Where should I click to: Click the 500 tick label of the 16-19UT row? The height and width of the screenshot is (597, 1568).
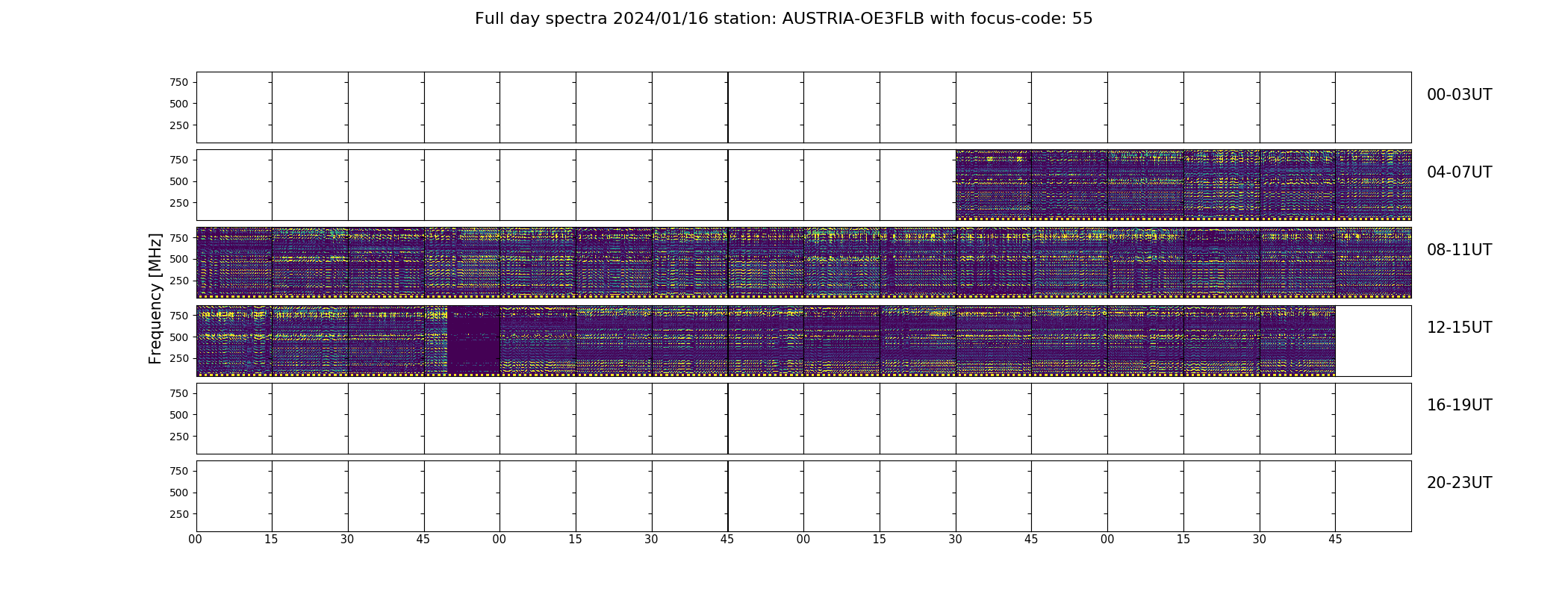(x=179, y=415)
